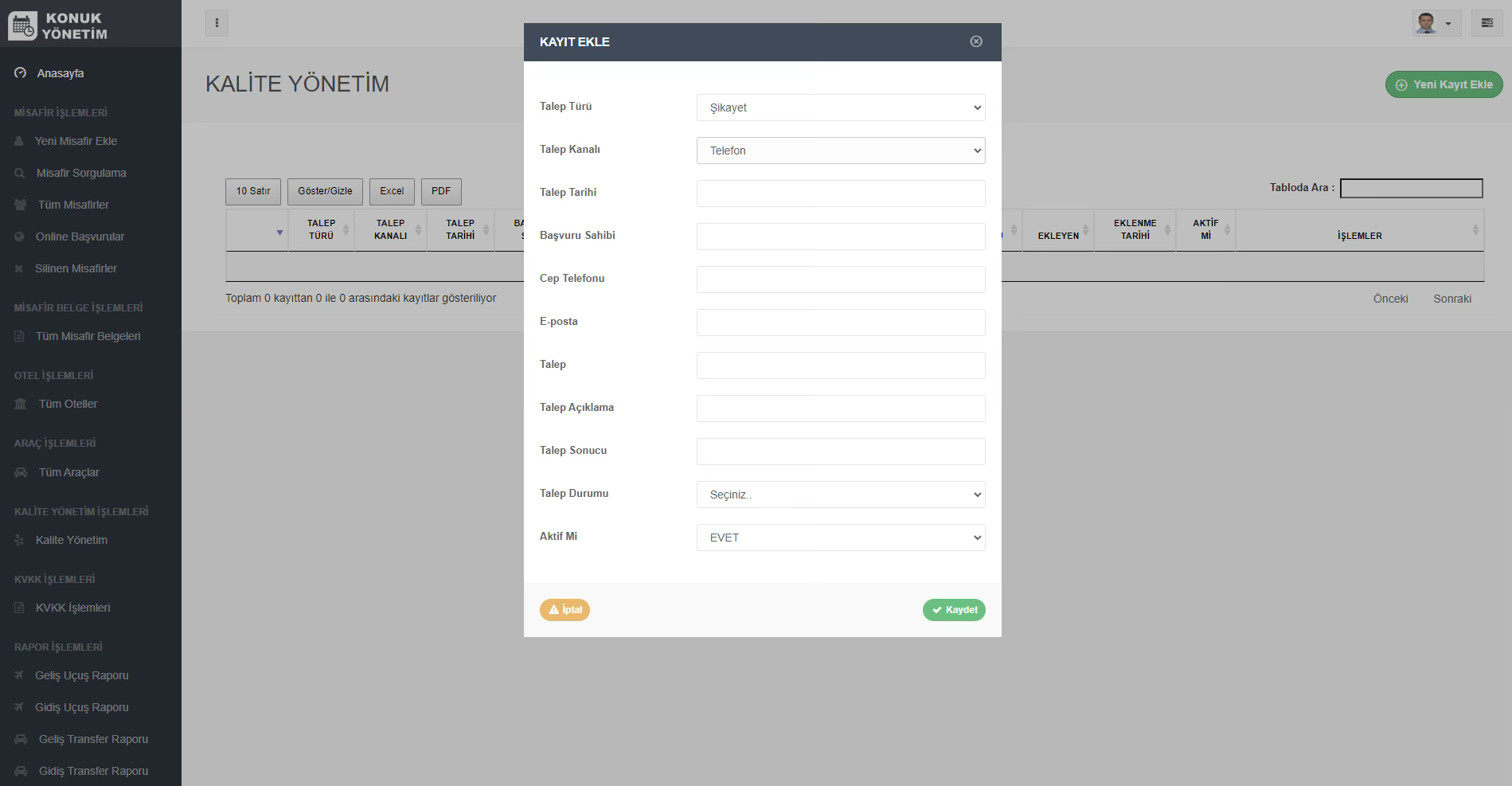Sort table by İşlemler column arrows
Screen dimensions: 1512x786
pyautogui.click(x=1475, y=230)
